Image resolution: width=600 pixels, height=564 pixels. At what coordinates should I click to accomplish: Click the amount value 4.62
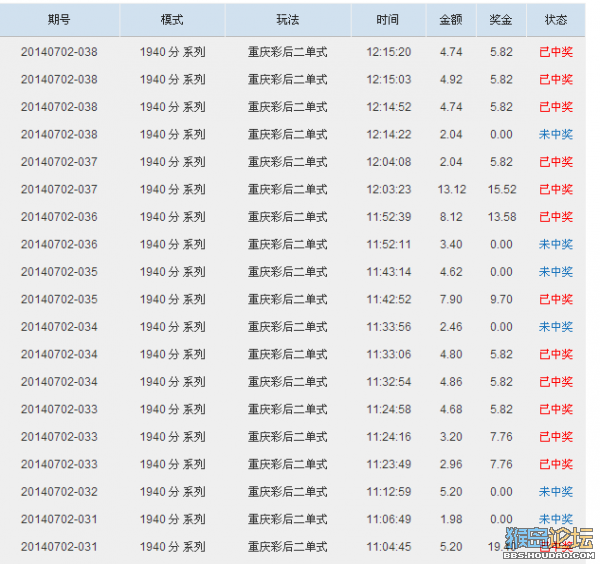[x=451, y=272]
